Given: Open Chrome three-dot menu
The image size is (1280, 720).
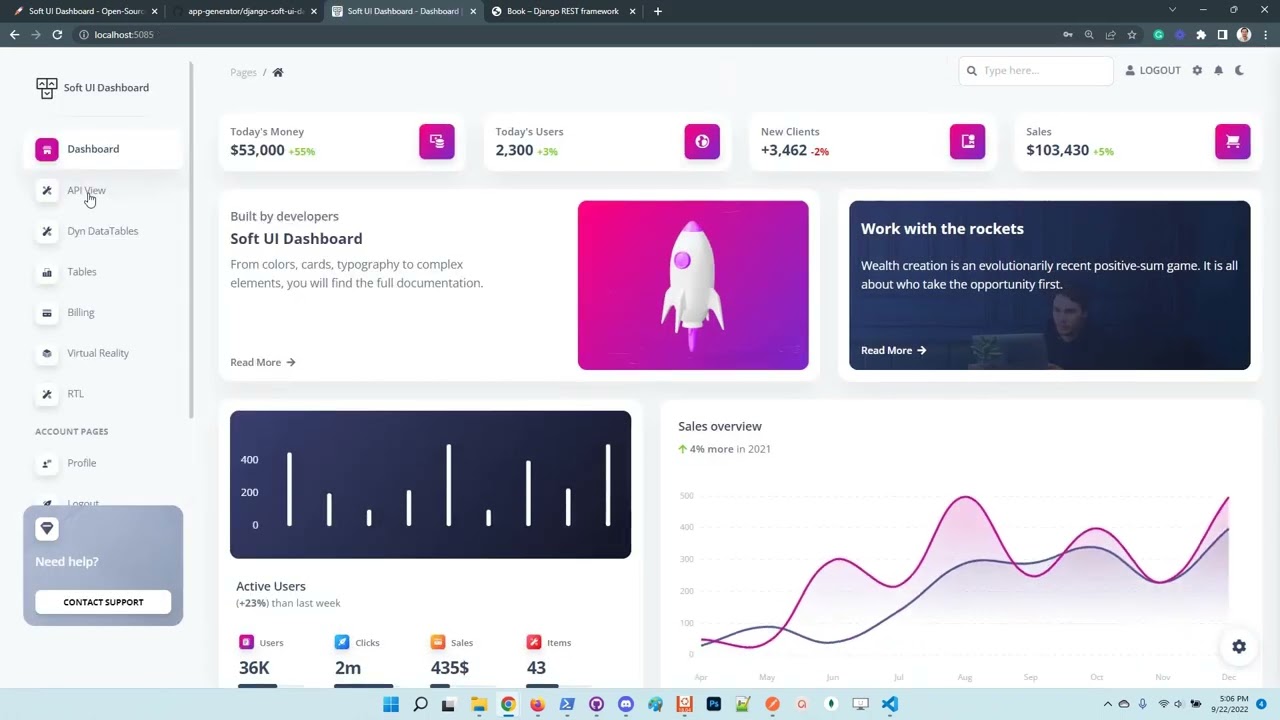Looking at the screenshot, I should pyautogui.click(x=1265, y=34).
